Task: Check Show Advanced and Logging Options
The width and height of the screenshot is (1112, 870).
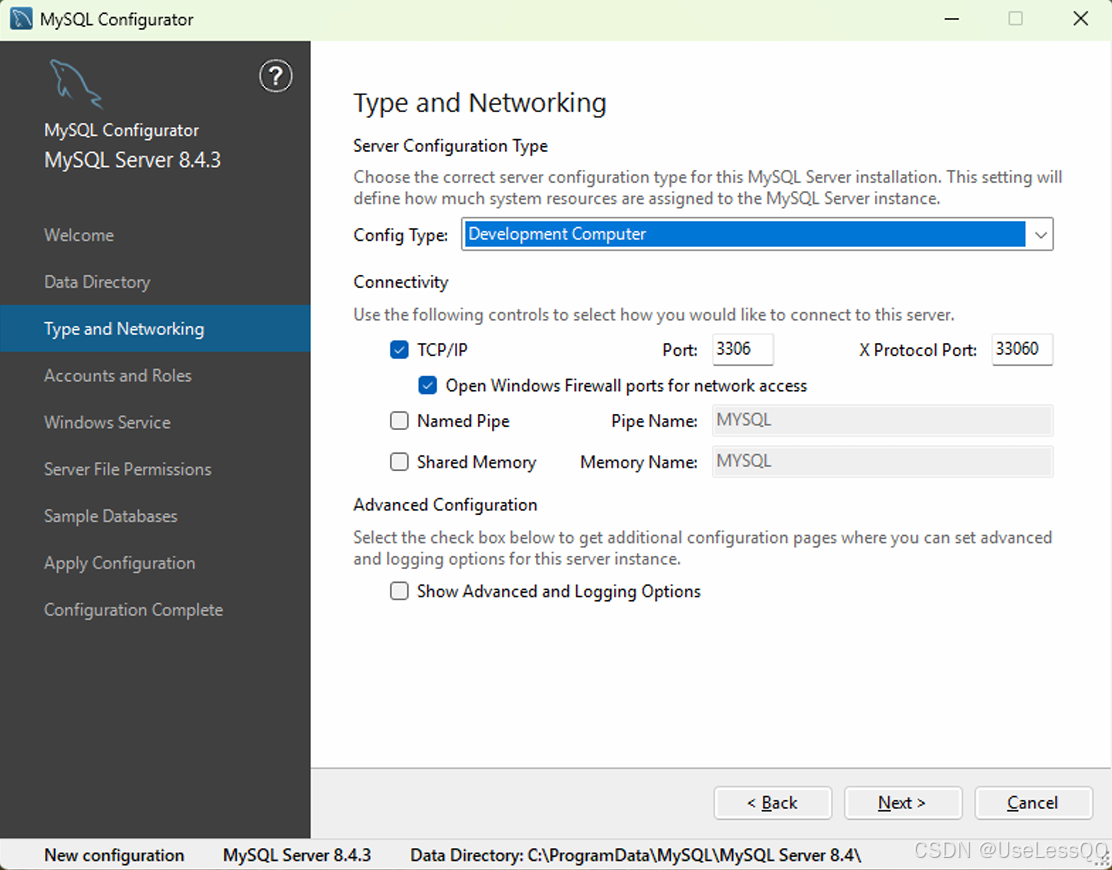Action: click(x=399, y=591)
